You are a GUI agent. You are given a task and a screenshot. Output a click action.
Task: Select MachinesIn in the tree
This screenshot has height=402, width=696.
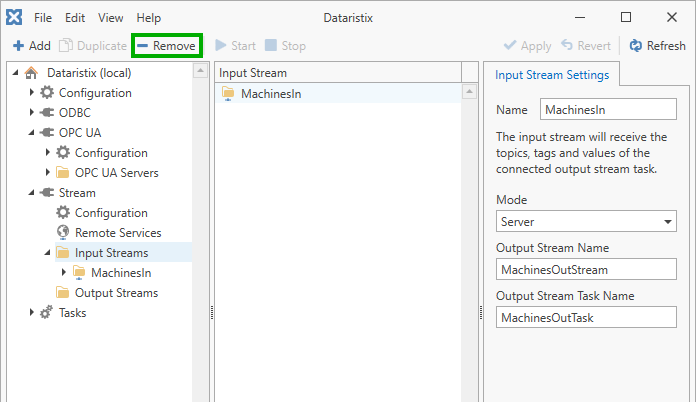pyautogui.click(x=121, y=272)
